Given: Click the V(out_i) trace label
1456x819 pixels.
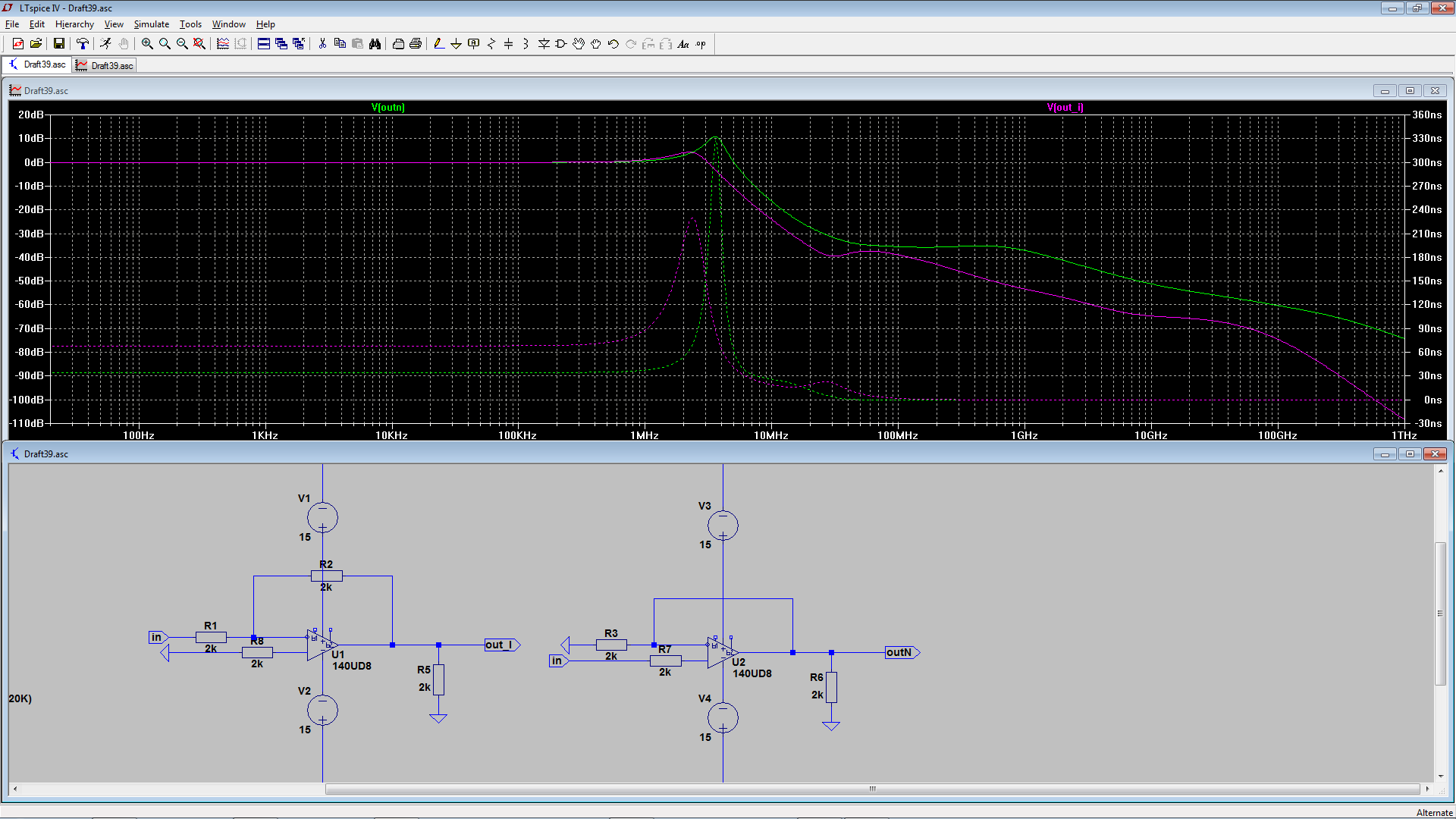Looking at the screenshot, I should [x=1065, y=107].
